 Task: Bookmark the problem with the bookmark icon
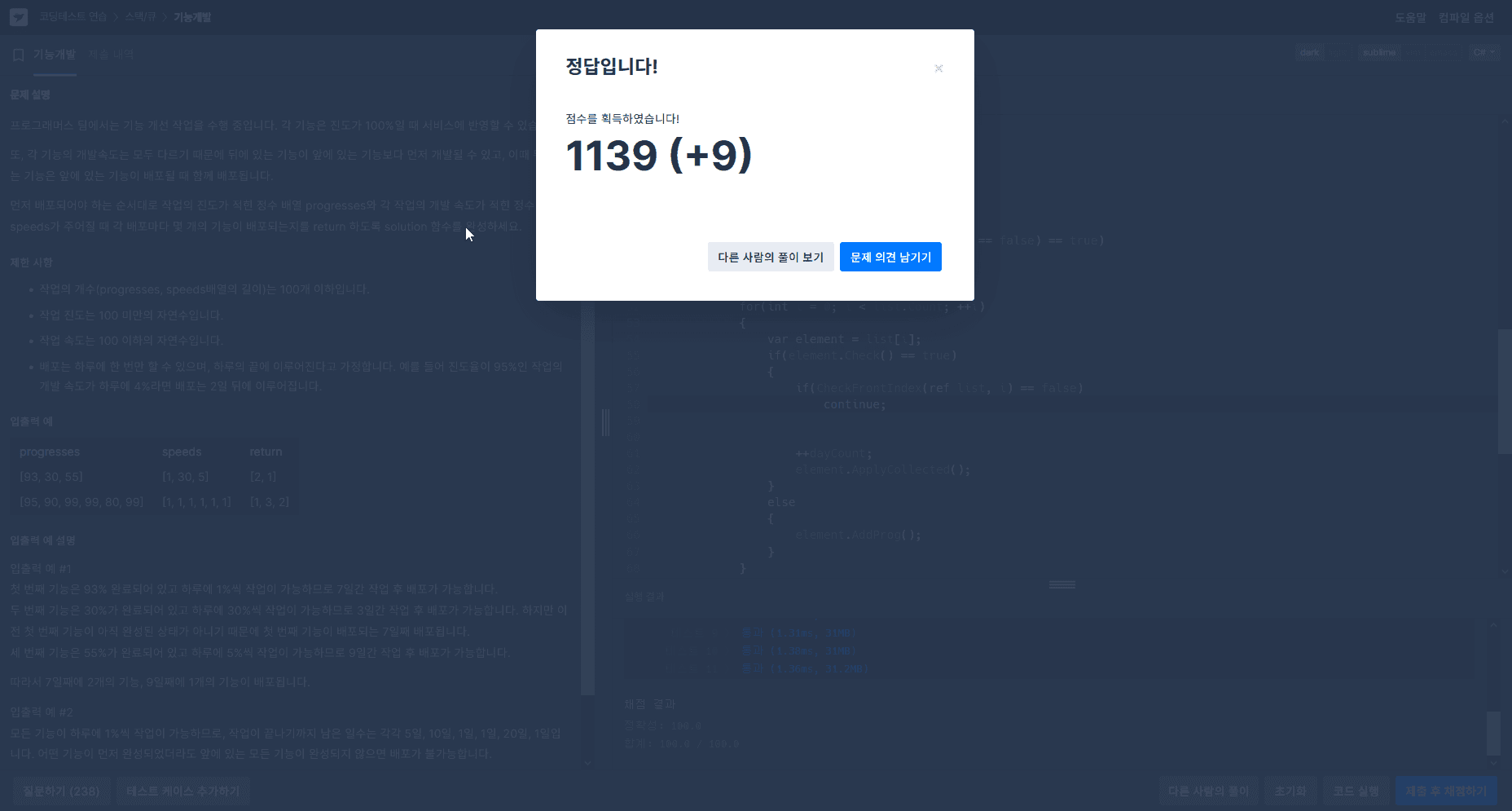(18, 55)
